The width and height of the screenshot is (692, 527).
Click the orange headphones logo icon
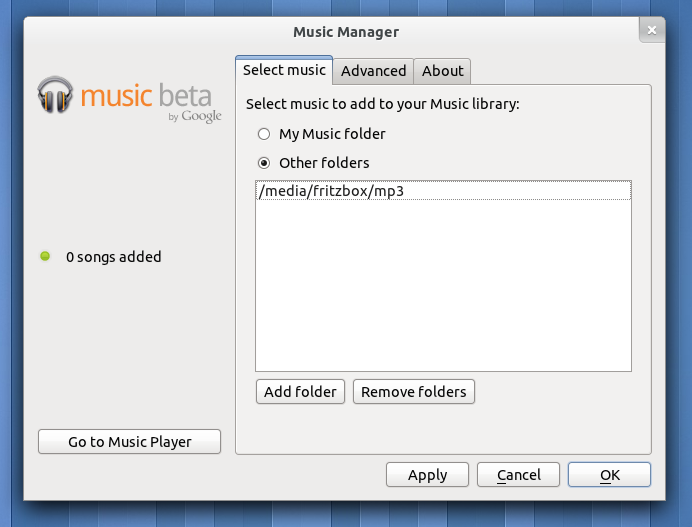point(56,95)
